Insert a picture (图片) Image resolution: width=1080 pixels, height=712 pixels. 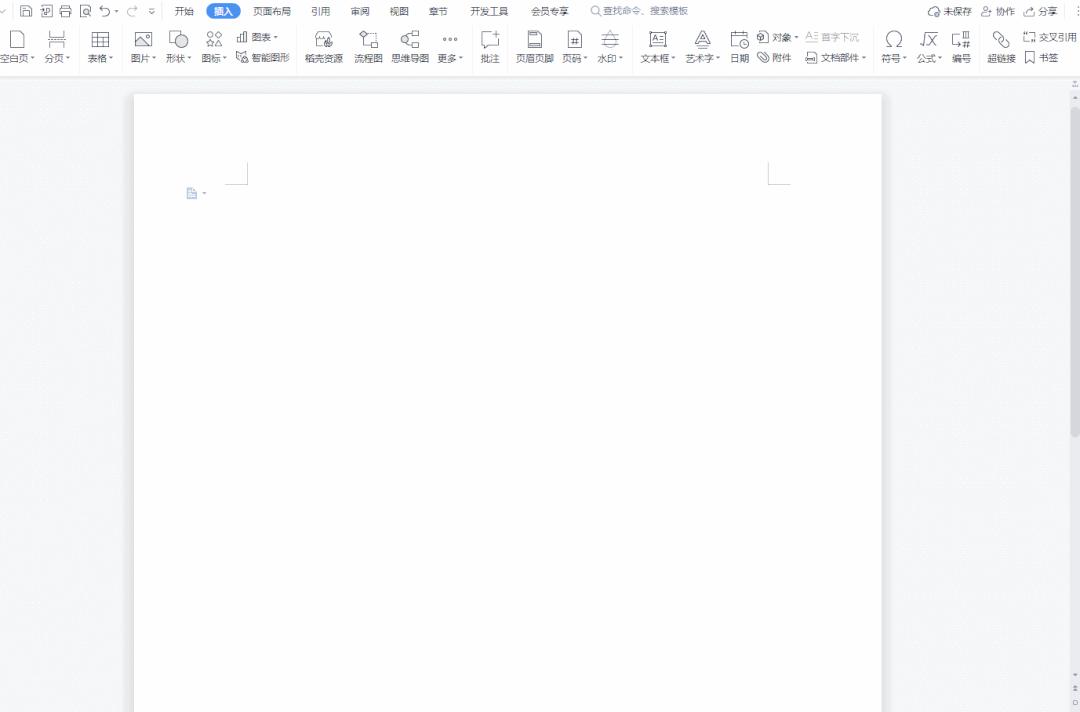[143, 47]
